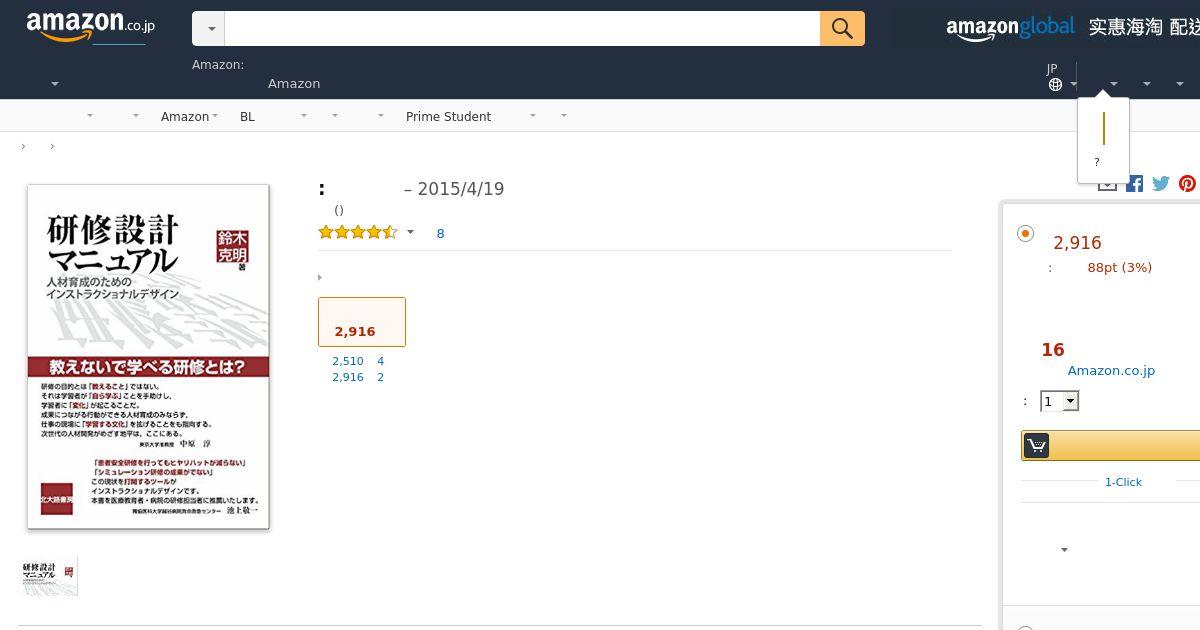The image size is (1200, 630).
Task: Click the Amazon link in header bar
Action: [294, 84]
